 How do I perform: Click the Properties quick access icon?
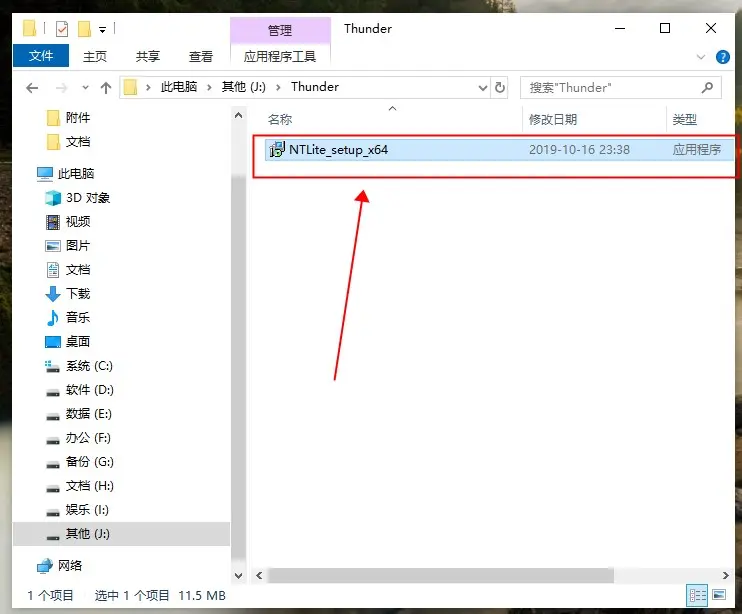pos(62,29)
